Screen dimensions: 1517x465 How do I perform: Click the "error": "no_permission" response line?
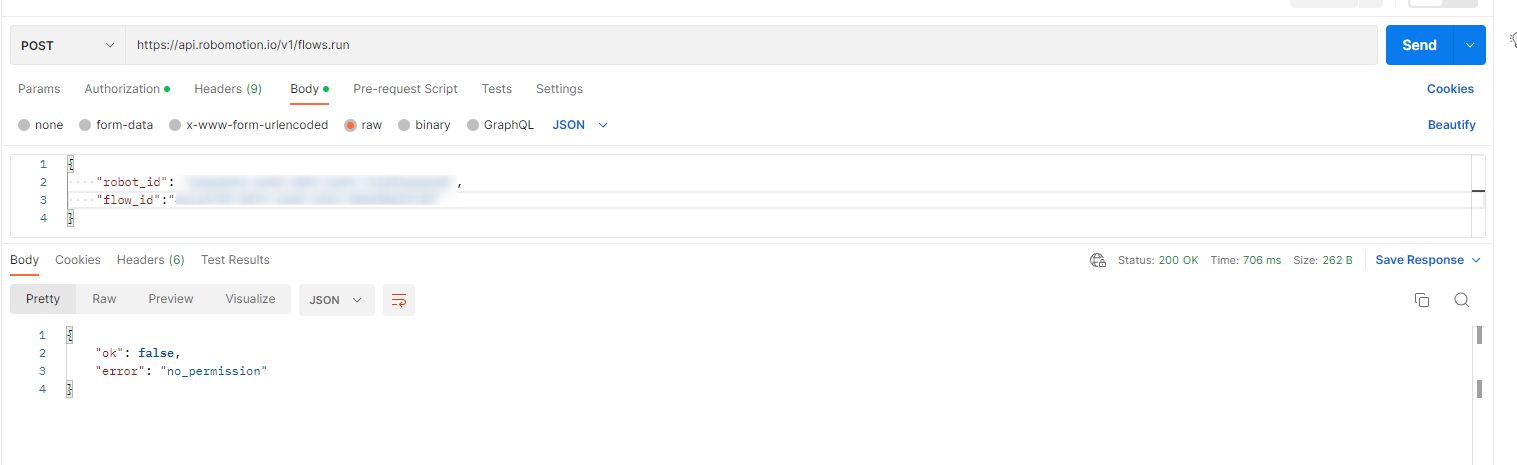181,371
